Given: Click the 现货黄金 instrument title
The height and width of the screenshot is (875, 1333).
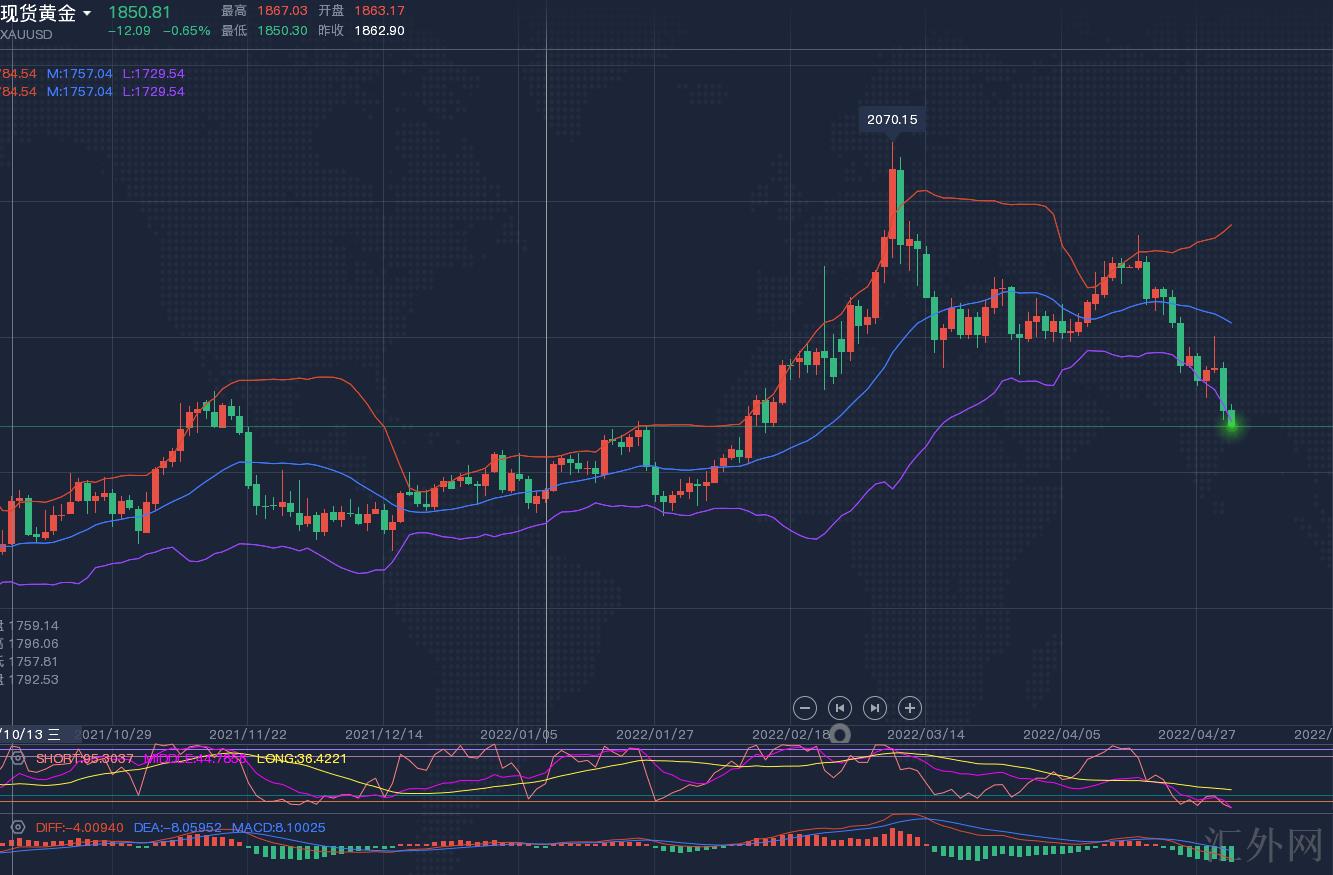Looking at the screenshot, I should click(x=38, y=13).
